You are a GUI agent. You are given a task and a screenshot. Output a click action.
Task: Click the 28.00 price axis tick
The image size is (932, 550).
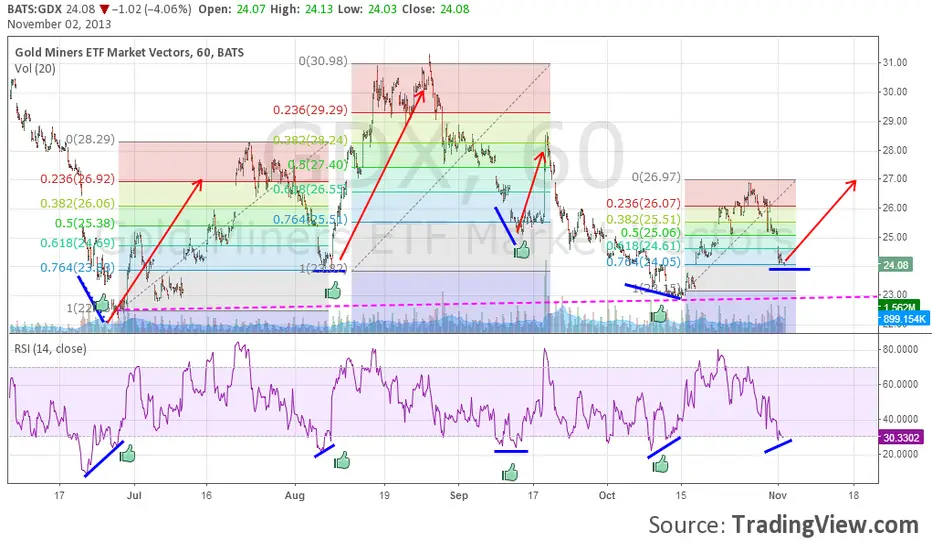tap(895, 150)
